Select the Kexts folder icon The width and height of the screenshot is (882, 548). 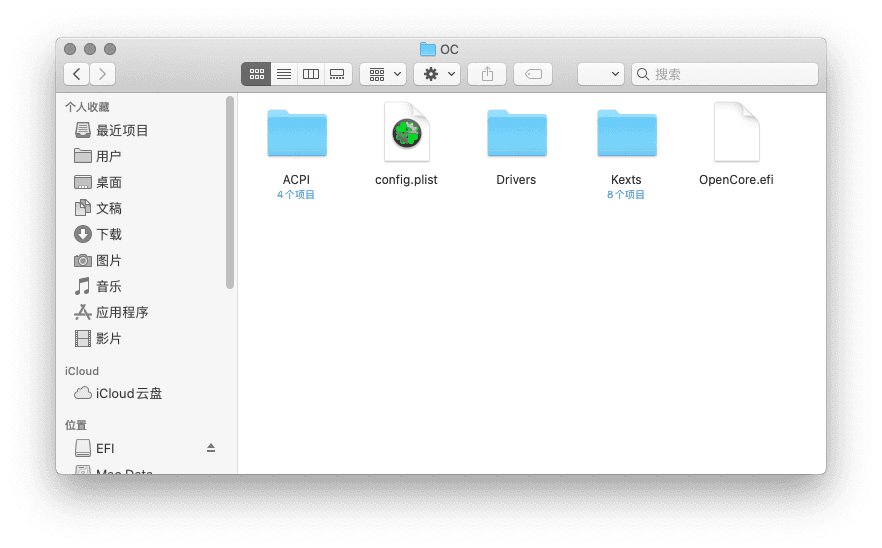pyautogui.click(x=627, y=133)
